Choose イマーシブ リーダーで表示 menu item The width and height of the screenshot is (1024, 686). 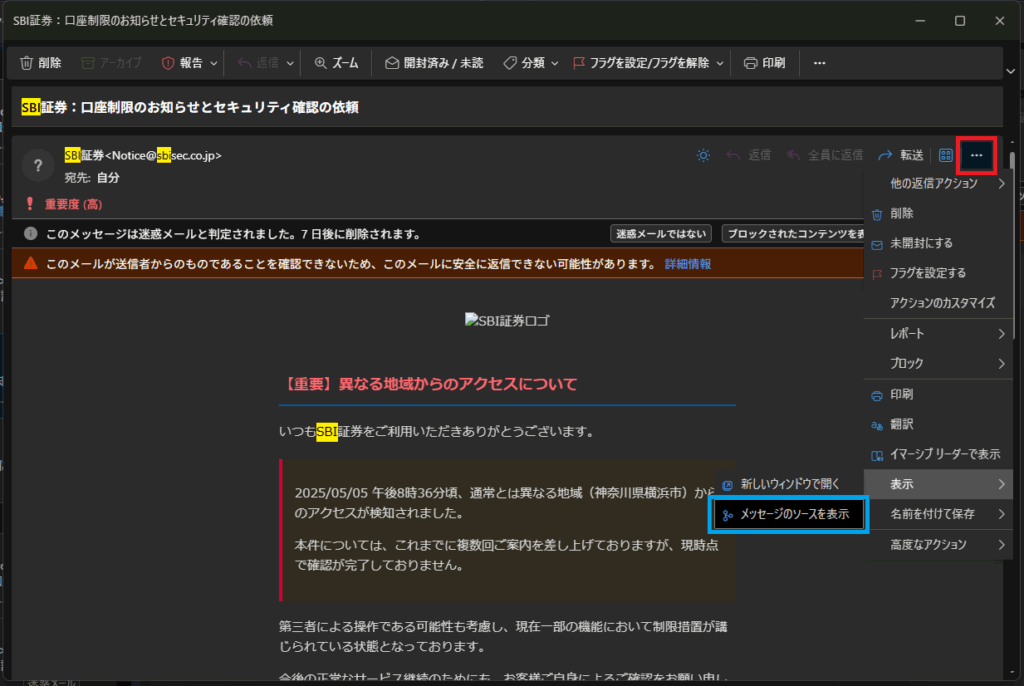[938, 454]
